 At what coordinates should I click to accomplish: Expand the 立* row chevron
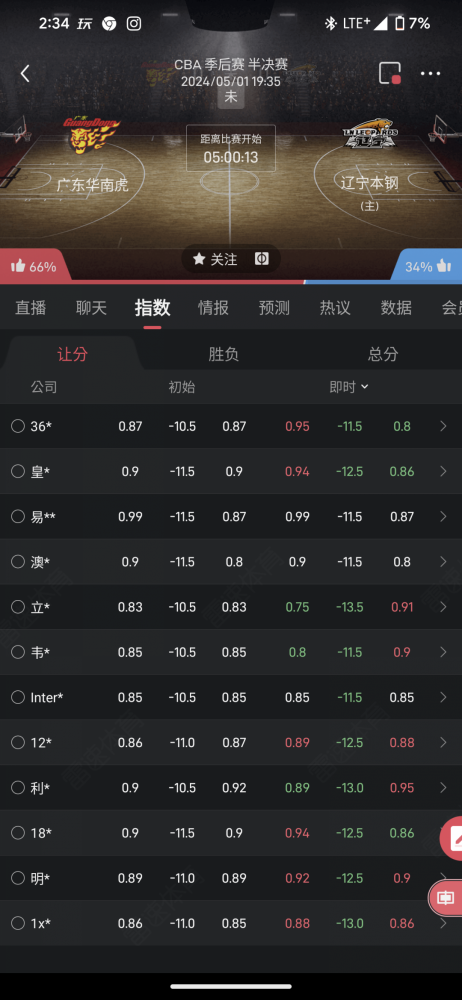pos(443,607)
